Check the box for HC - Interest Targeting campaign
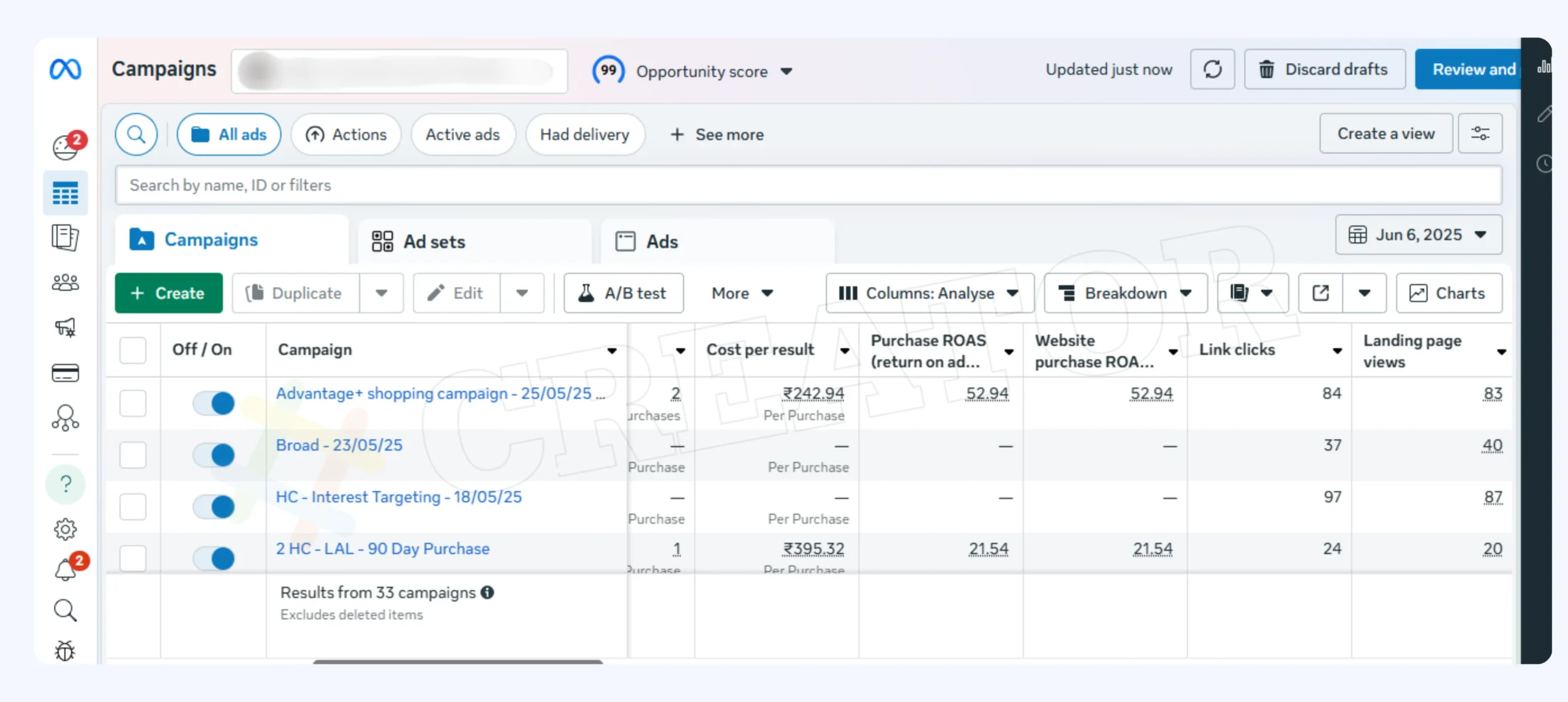The width and height of the screenshot is (1568, 702). point(133,507)
